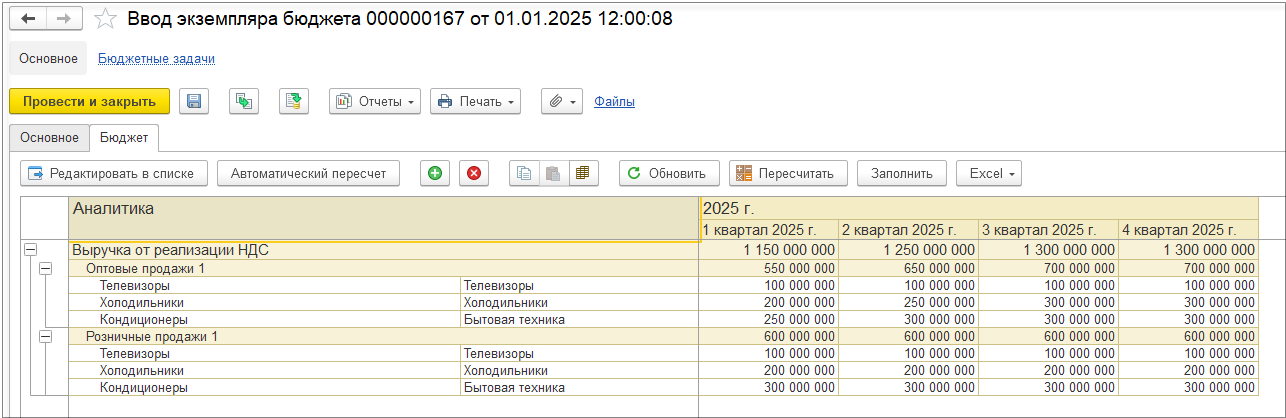The image size is (1286, 418).
Task: Click the copy cells icon
Action: [524, 173]
